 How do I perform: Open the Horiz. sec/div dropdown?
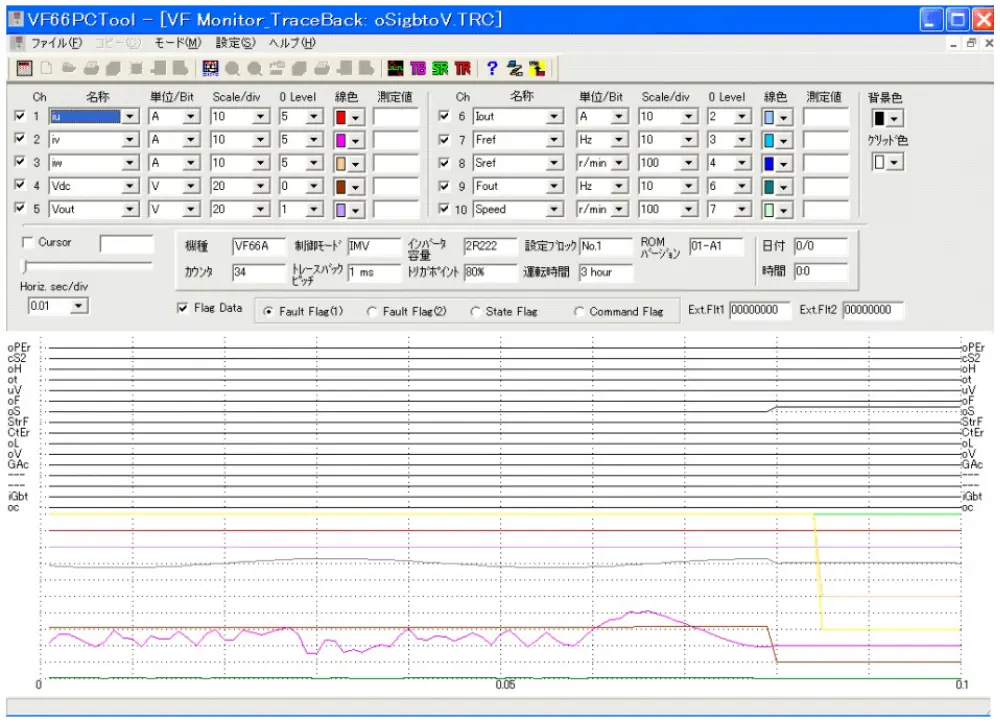pos(80,306)
